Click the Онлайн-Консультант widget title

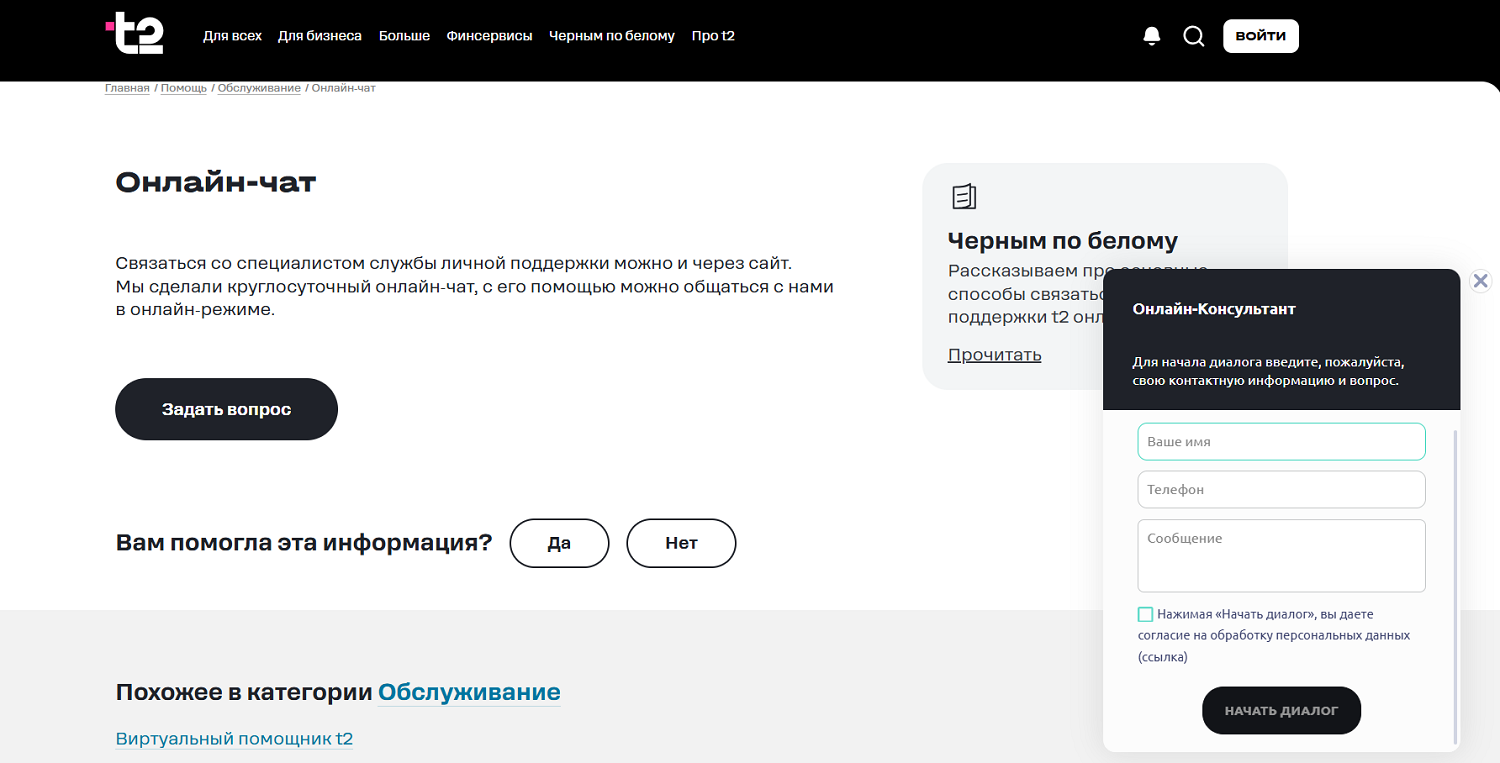[1214, 309]
